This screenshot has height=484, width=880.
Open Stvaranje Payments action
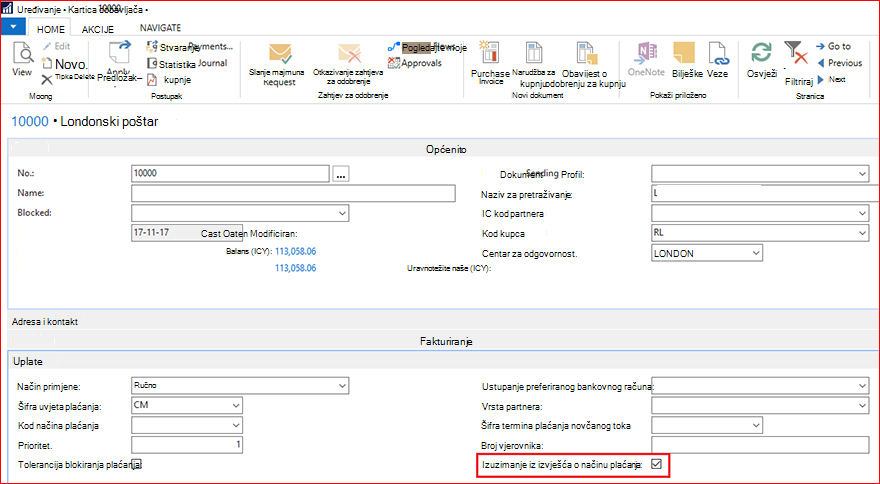(189, 47)
